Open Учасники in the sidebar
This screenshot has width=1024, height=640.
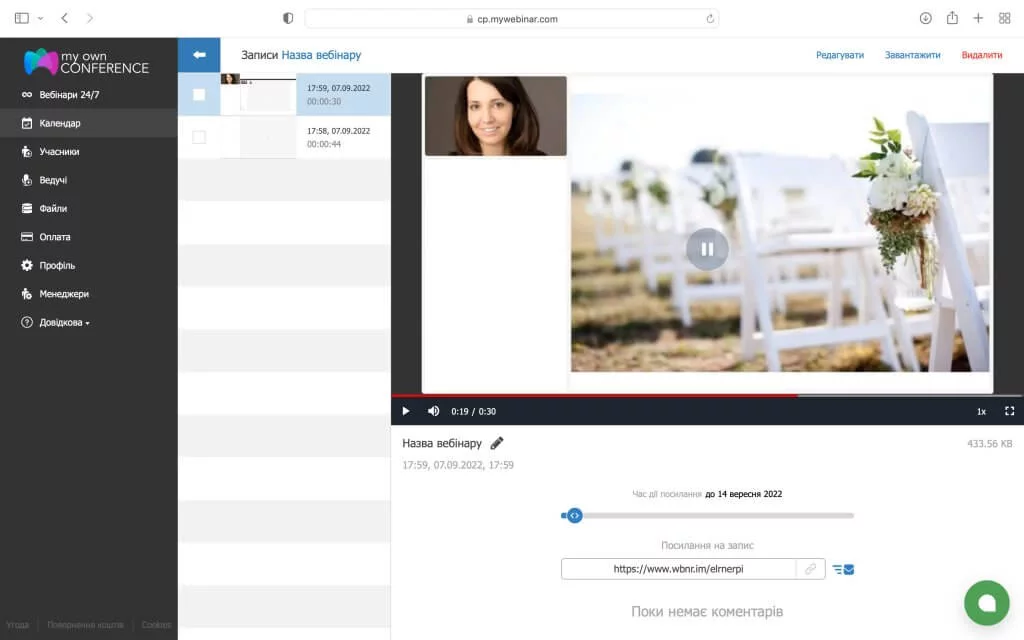(59, 152)
